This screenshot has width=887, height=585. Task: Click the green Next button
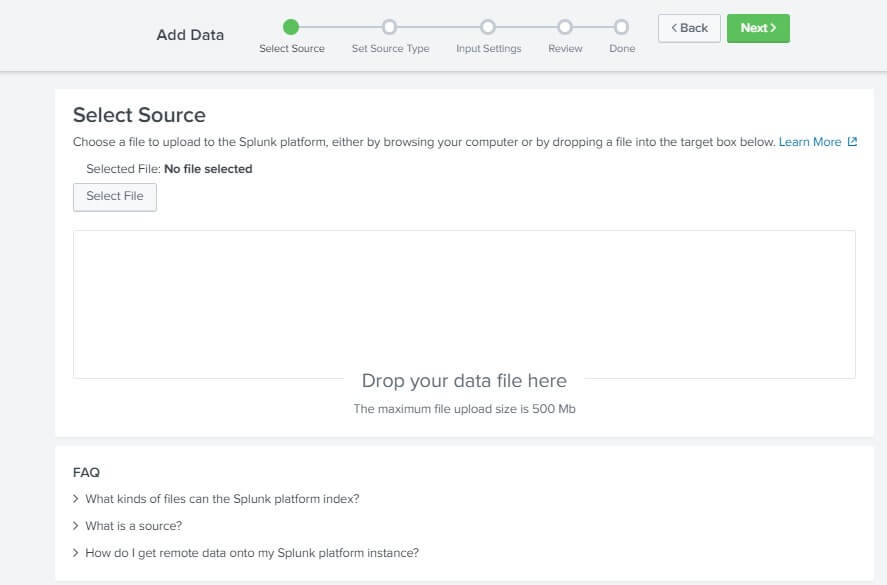pyautogui.click(x=758, y=28)
